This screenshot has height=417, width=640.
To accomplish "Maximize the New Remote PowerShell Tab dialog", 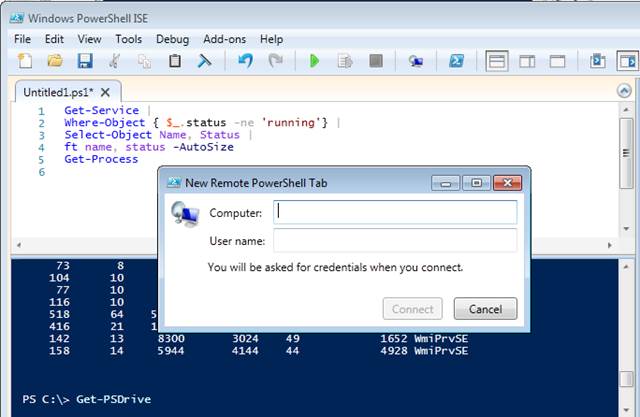I will click(476, 183).
